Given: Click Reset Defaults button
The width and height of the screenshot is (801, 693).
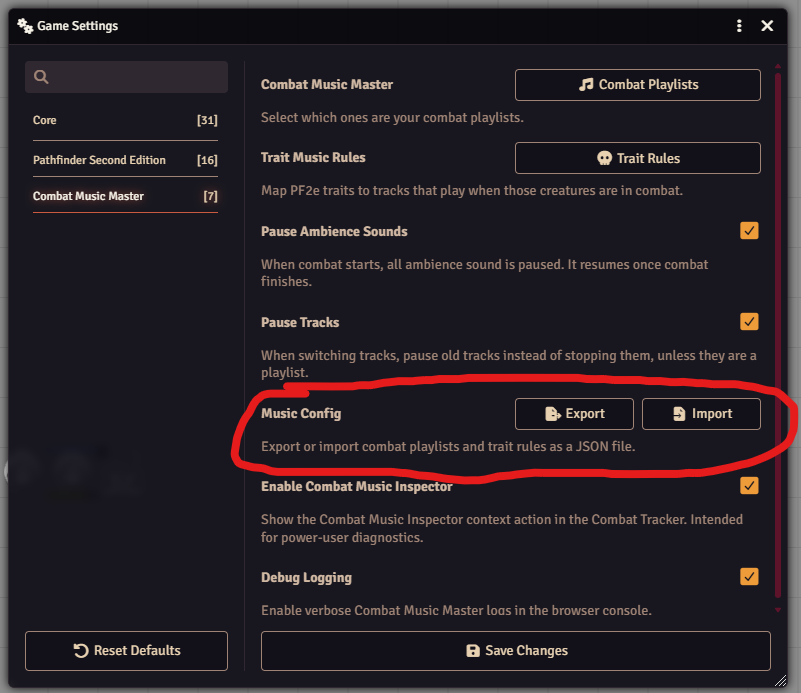Looking at the screenshot, I should point(126,651).
